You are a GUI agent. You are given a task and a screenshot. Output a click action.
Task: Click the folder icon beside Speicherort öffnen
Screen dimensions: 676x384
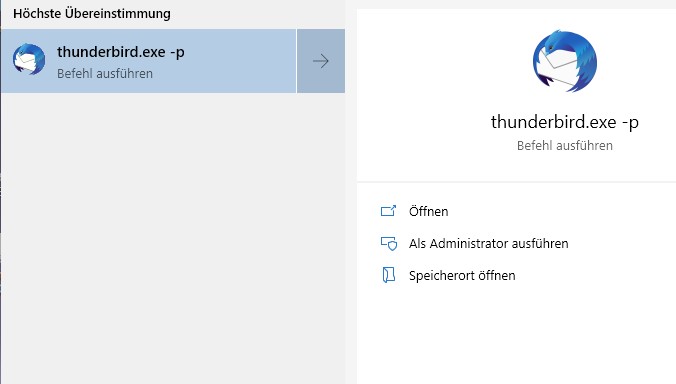388,275
